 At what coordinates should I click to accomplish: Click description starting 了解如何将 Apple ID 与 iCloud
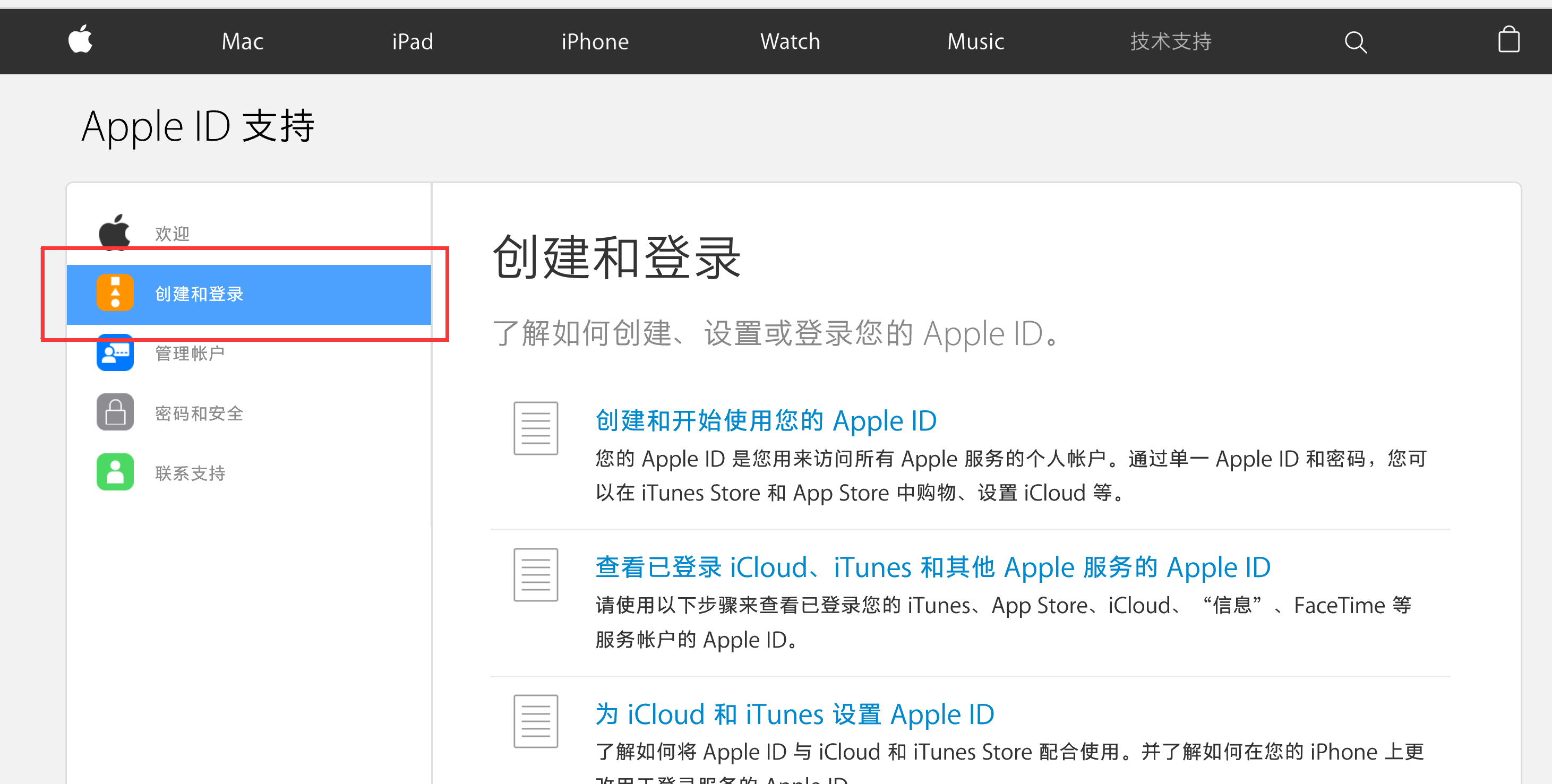coord(1010,762)
